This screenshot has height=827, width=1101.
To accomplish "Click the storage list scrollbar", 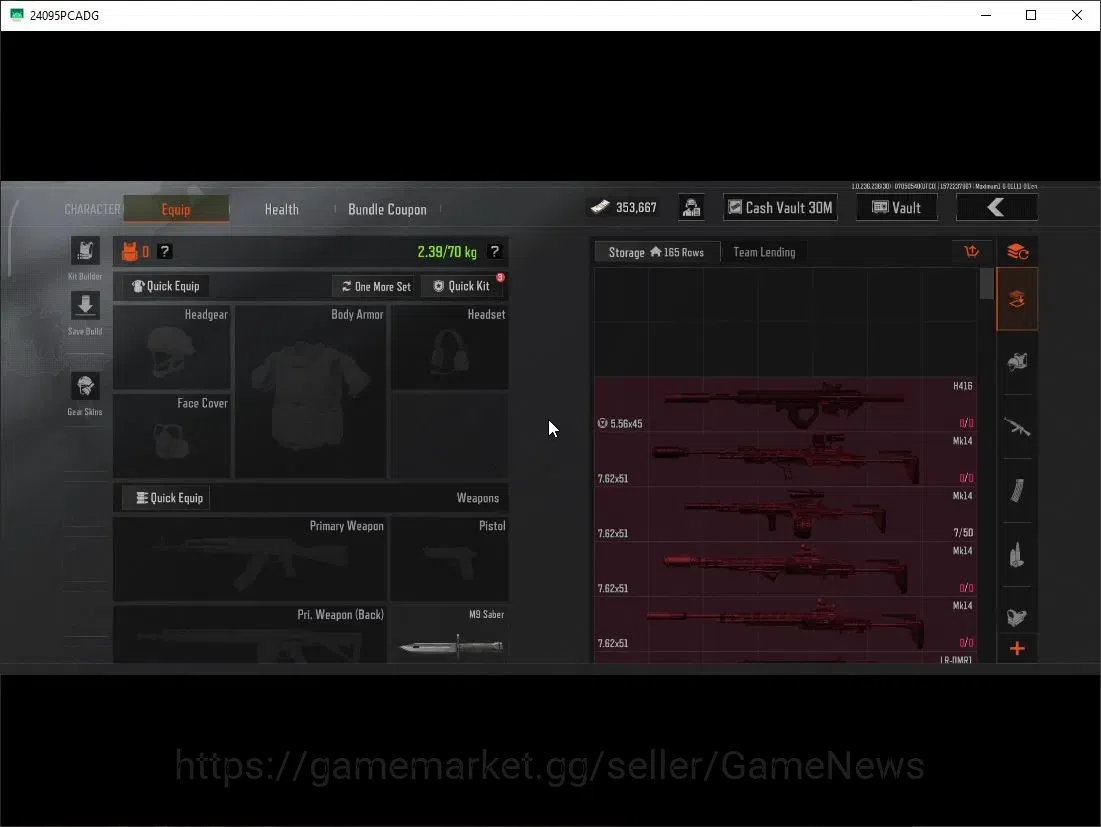I will click(x=987, y=284).
